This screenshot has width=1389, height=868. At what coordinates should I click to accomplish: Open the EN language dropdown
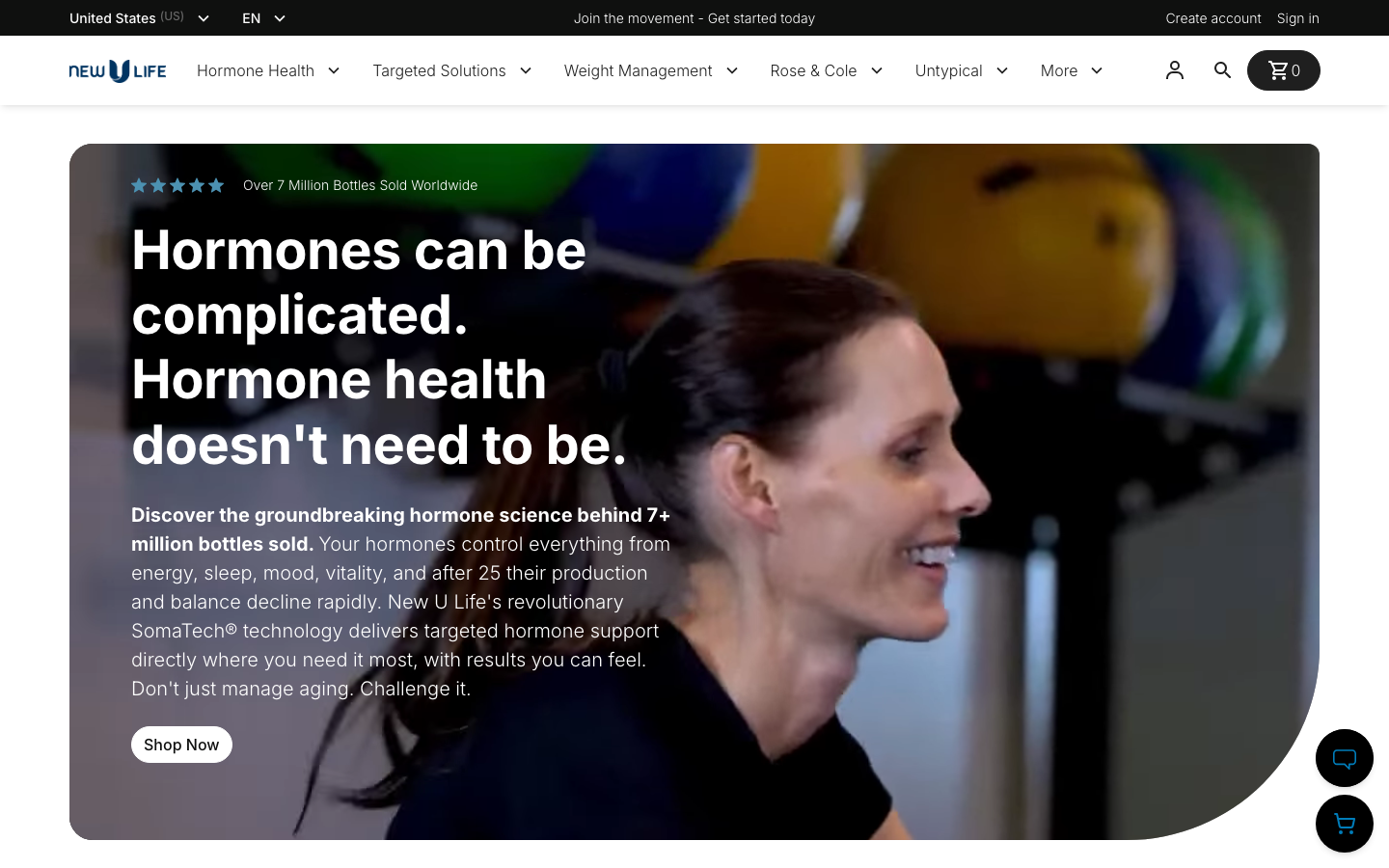click(264, 18)
